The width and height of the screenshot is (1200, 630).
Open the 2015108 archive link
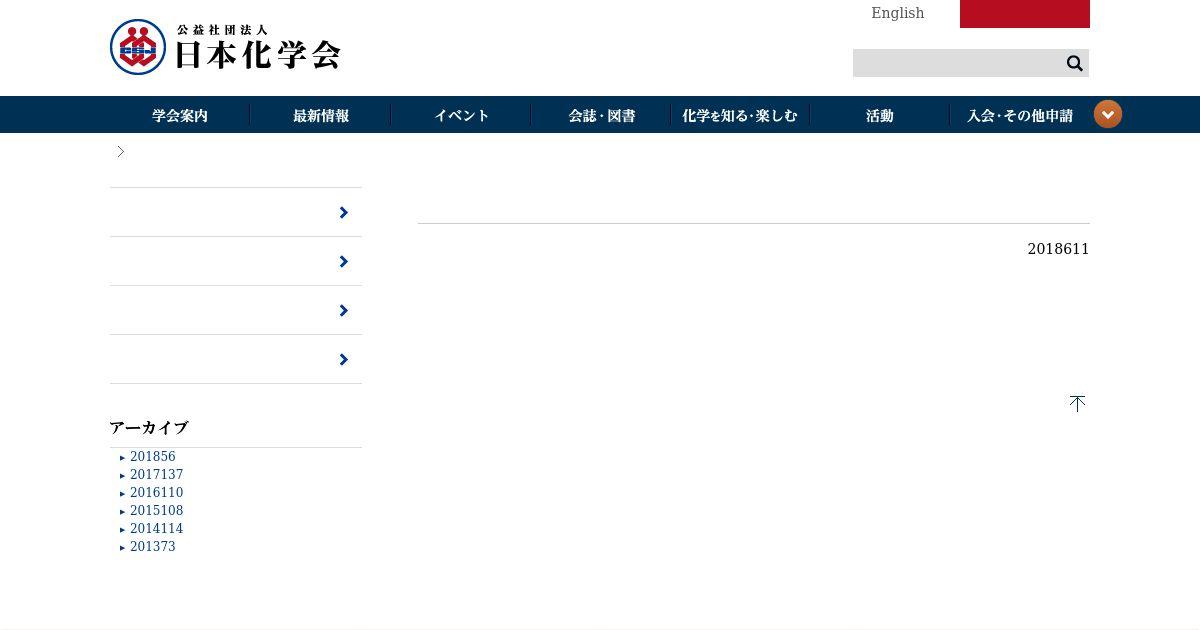point(157,511)
